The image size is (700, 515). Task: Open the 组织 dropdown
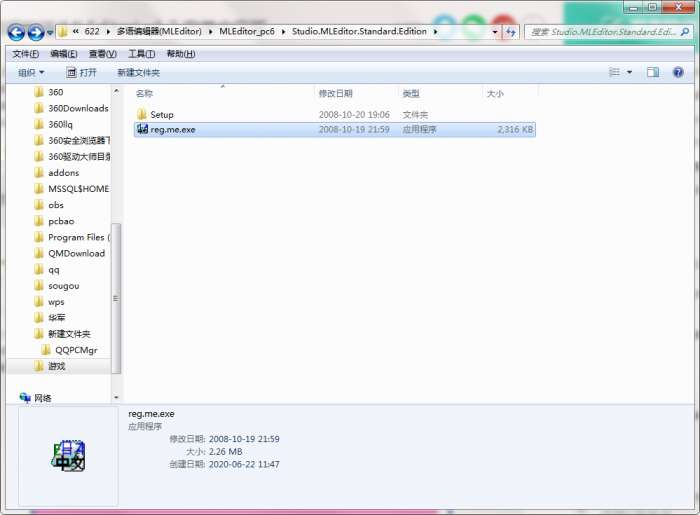coord(31,72)
